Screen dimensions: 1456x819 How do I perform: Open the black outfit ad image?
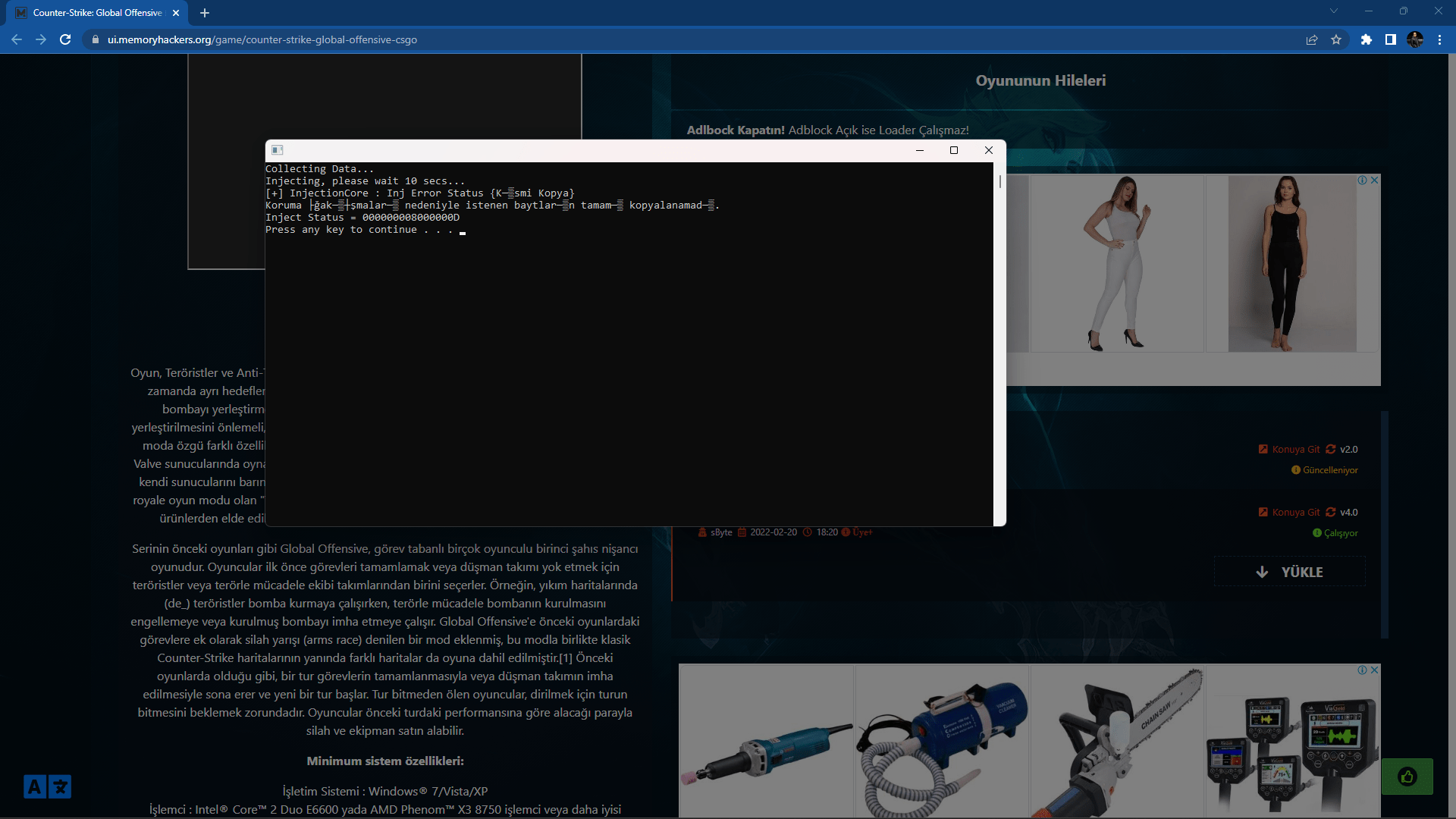point(1293,264)
